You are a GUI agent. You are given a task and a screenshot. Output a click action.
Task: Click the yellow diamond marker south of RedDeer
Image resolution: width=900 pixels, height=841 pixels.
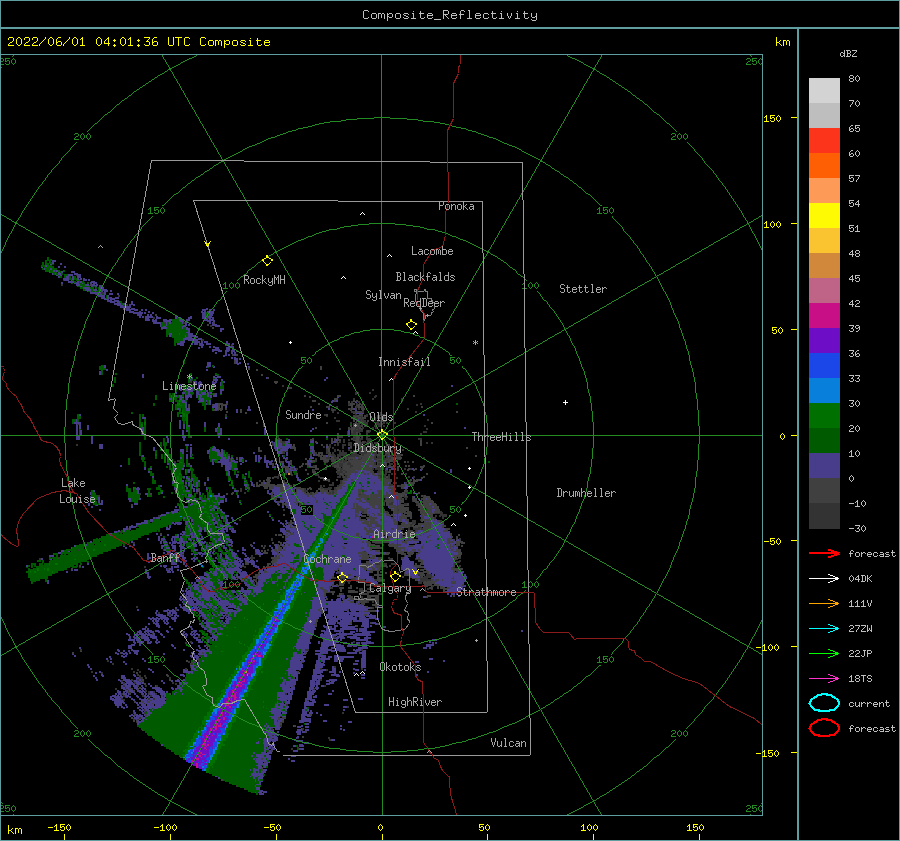(x=411, y=325)
